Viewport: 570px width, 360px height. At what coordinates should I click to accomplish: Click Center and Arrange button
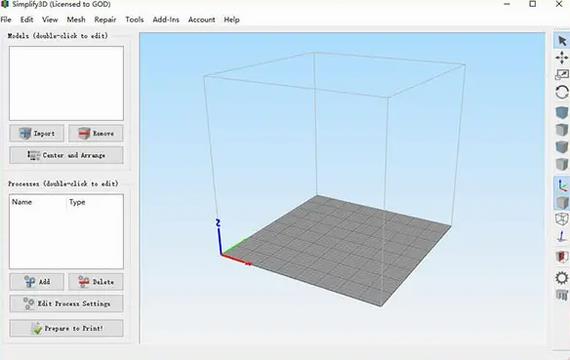point(67,155)
